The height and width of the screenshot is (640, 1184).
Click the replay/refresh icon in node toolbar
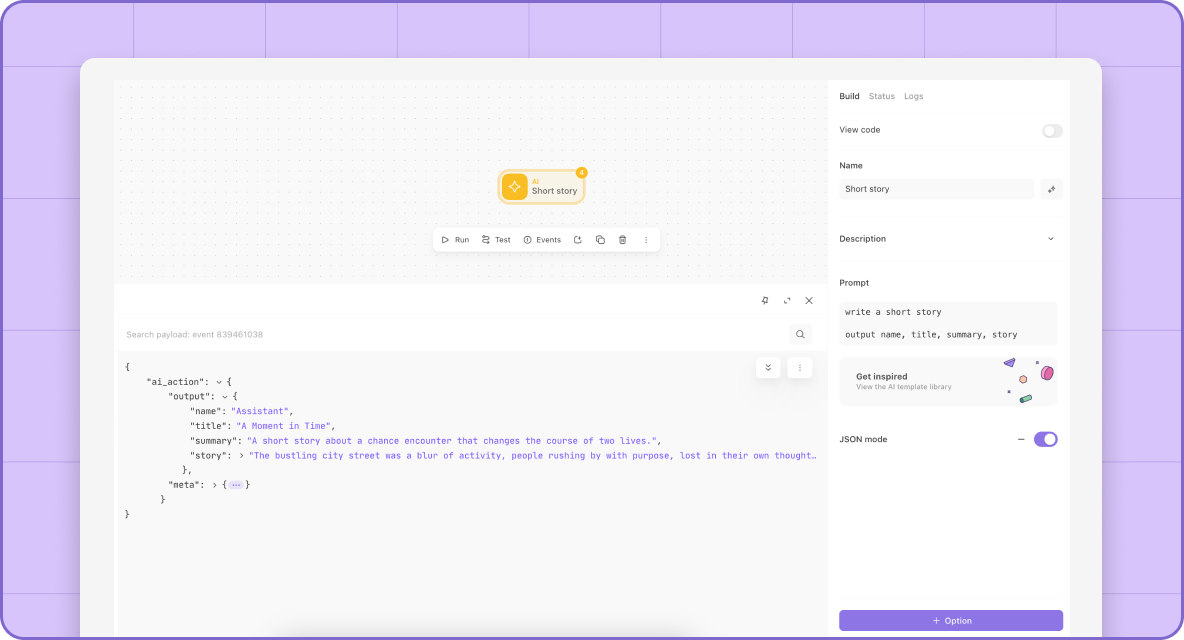pos(578,240)
